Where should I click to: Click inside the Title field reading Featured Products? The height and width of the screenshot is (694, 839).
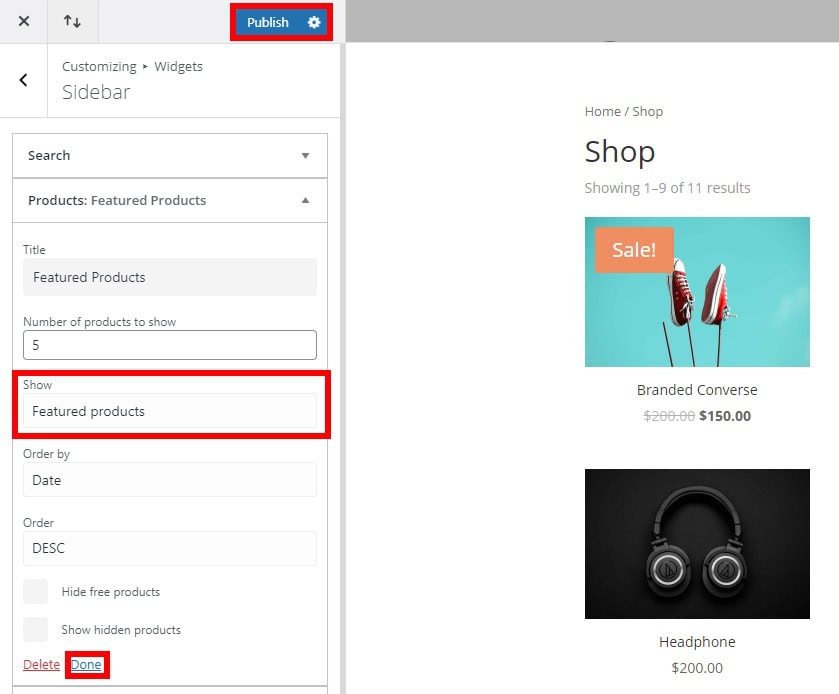tap(169, 277)
